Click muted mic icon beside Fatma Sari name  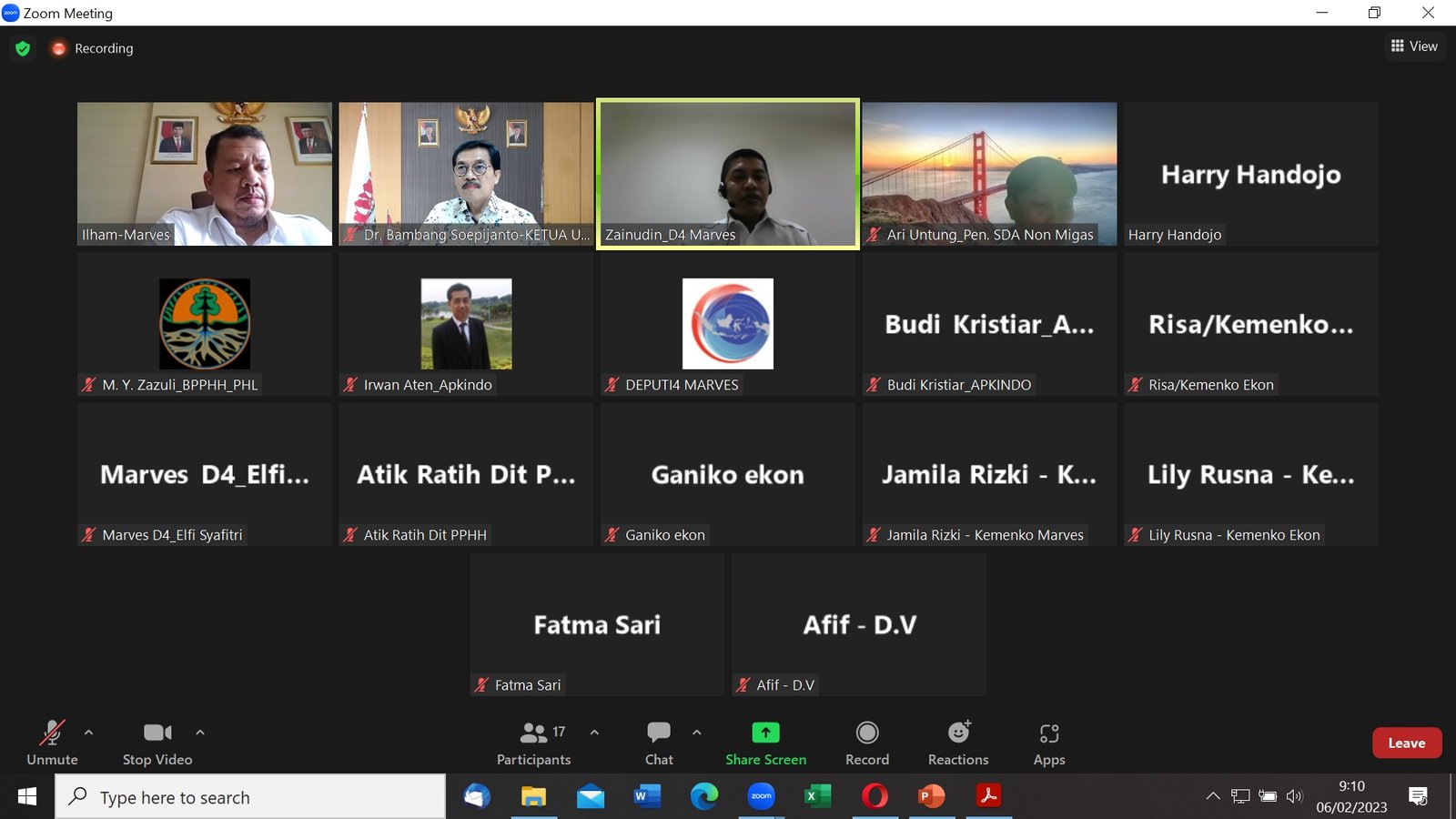[482, 685]
